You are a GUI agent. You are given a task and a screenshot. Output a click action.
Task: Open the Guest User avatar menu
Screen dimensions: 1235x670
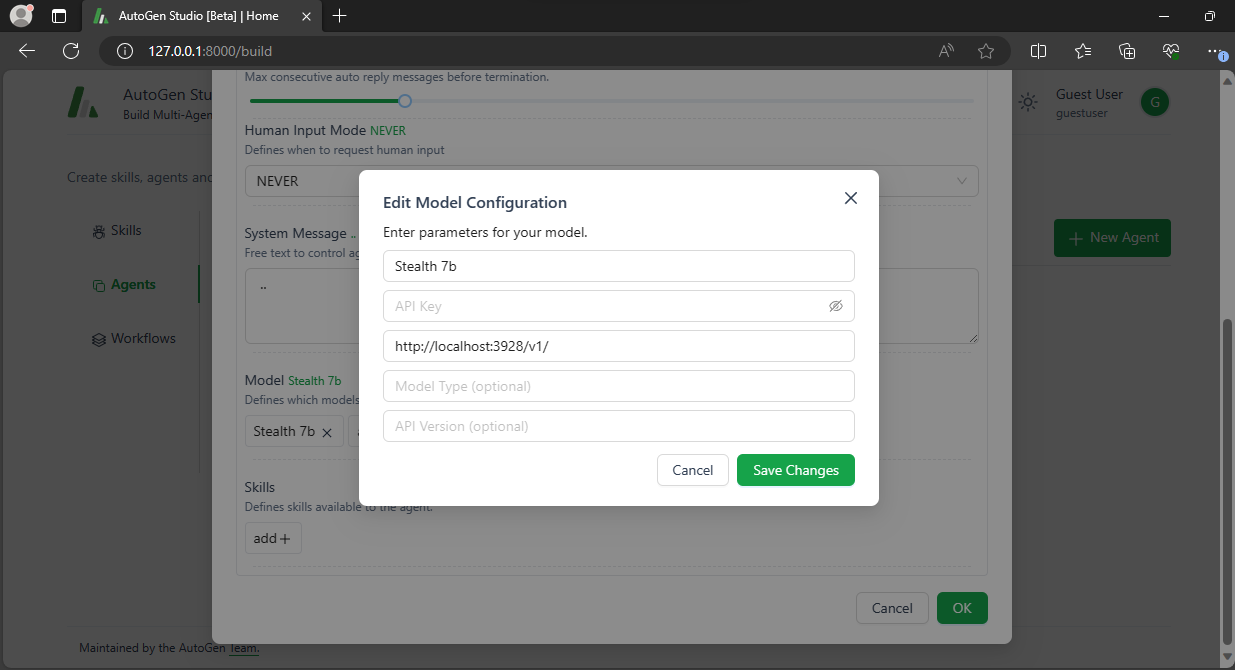click(1155, 102)
